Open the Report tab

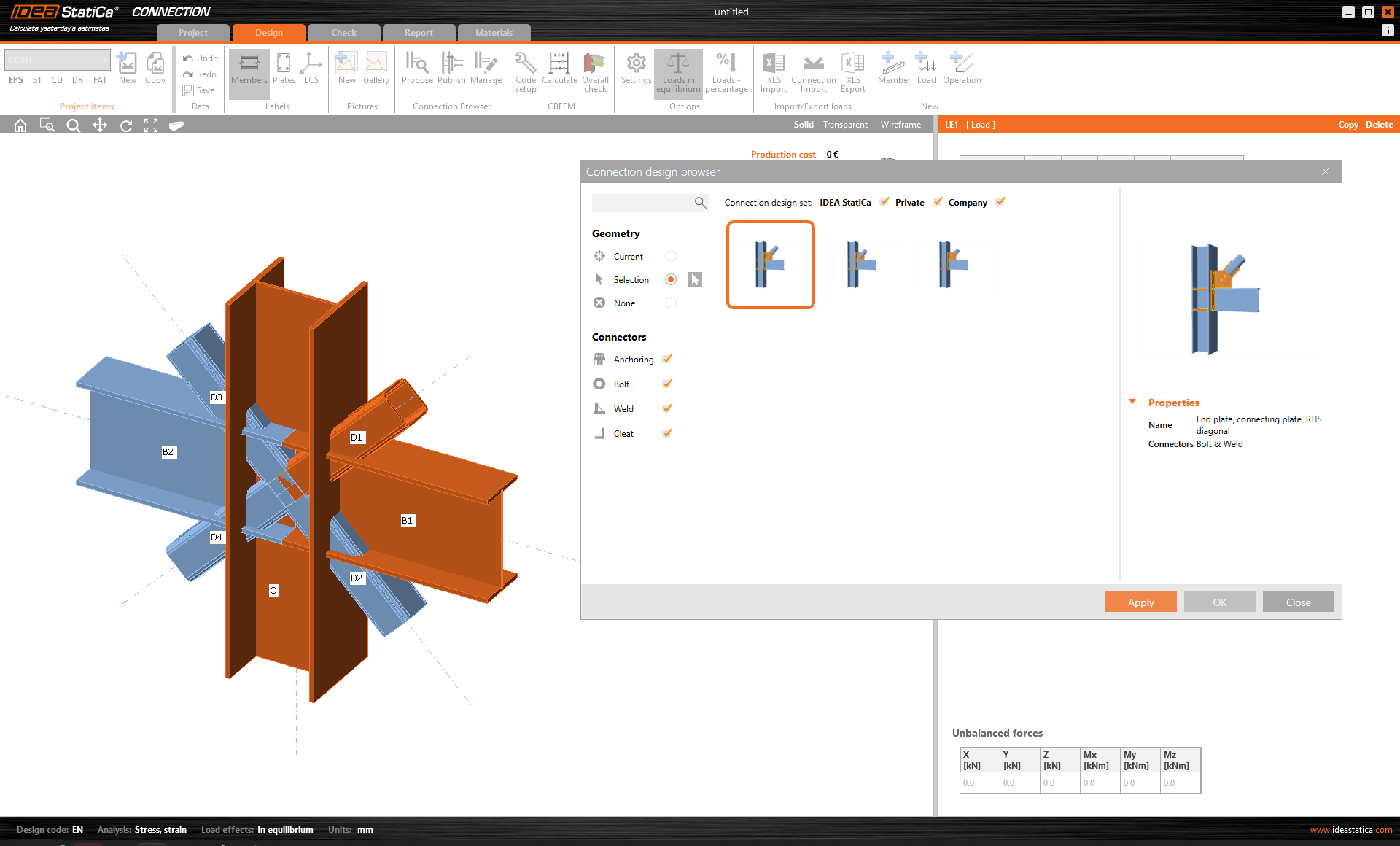pyautogui.click(x=419, y=33)
